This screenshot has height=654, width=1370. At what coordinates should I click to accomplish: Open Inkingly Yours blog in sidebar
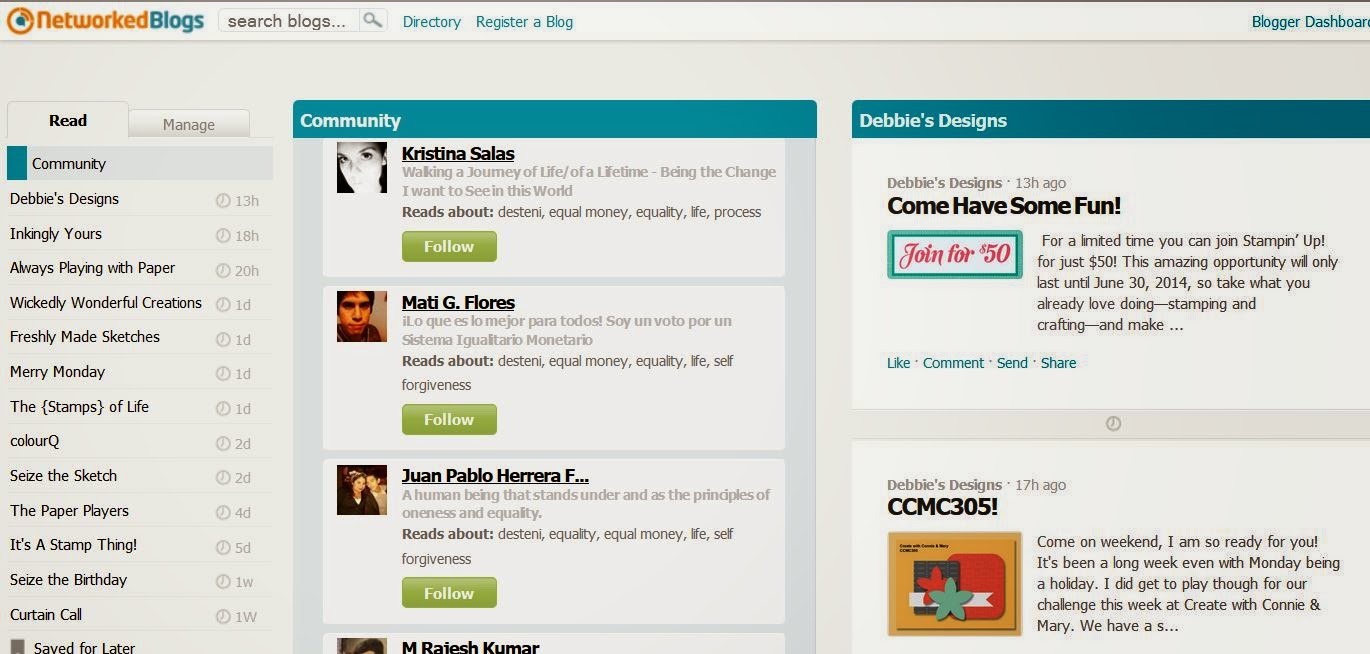pos(56,233)
